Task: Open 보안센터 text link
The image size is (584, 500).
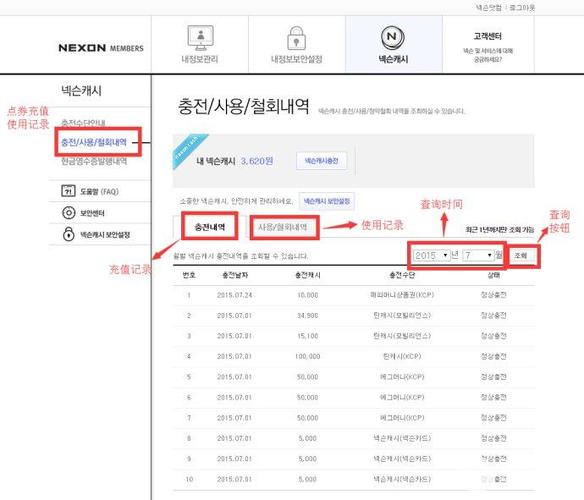Action: [92, 213]
